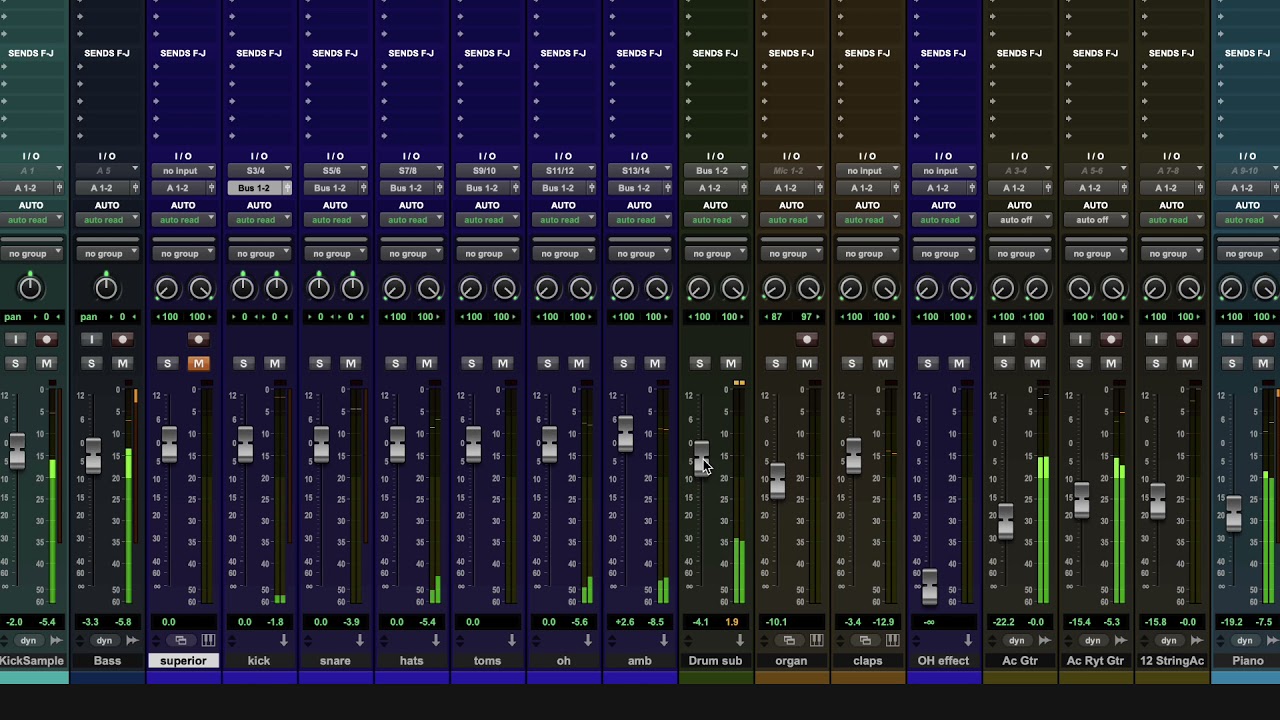The height and width of the screenshot is (720, 1280).
Task: Unmute the superior track
Action: click(198, 363)
